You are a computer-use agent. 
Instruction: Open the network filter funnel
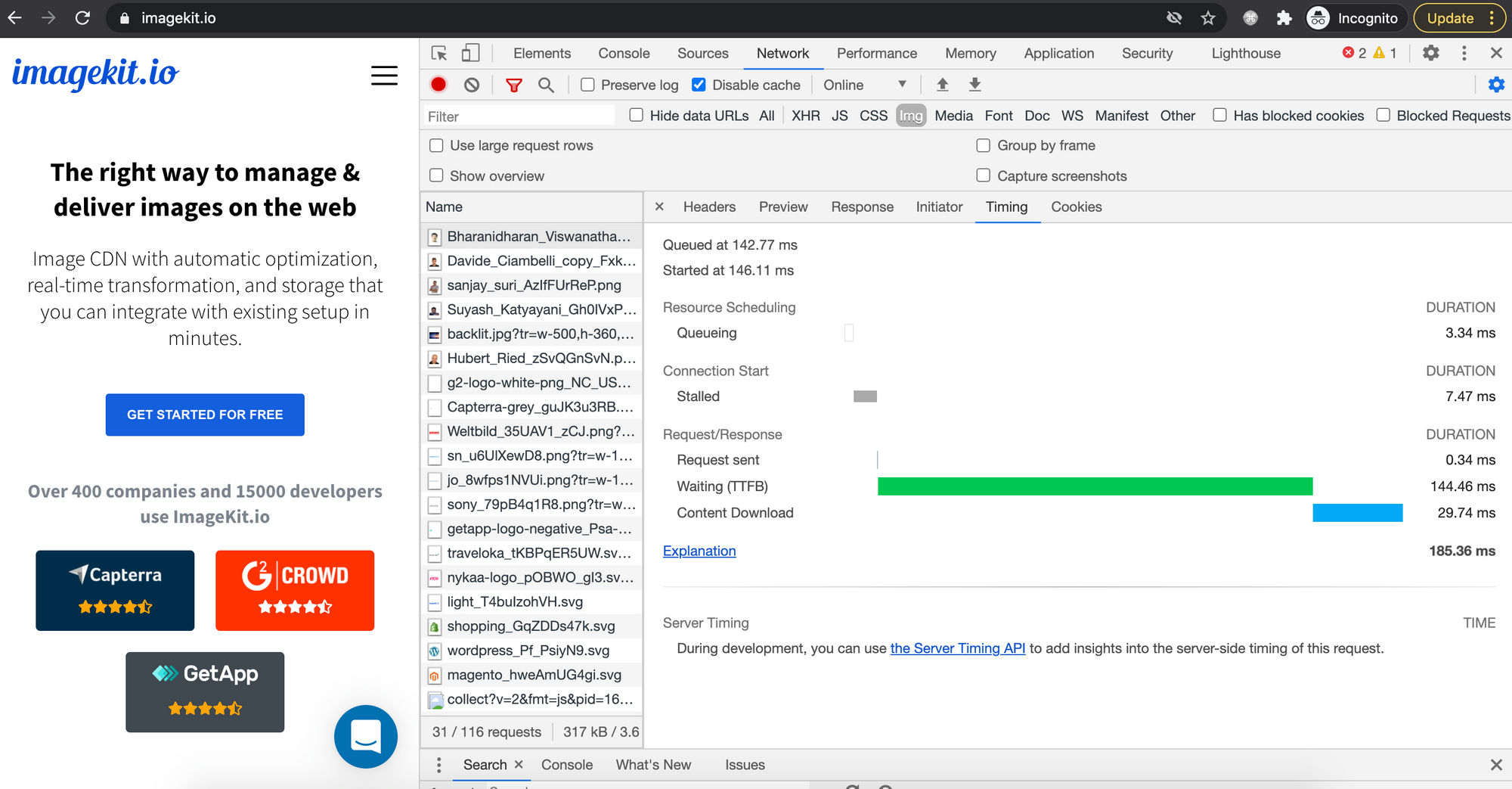(513, 85)
